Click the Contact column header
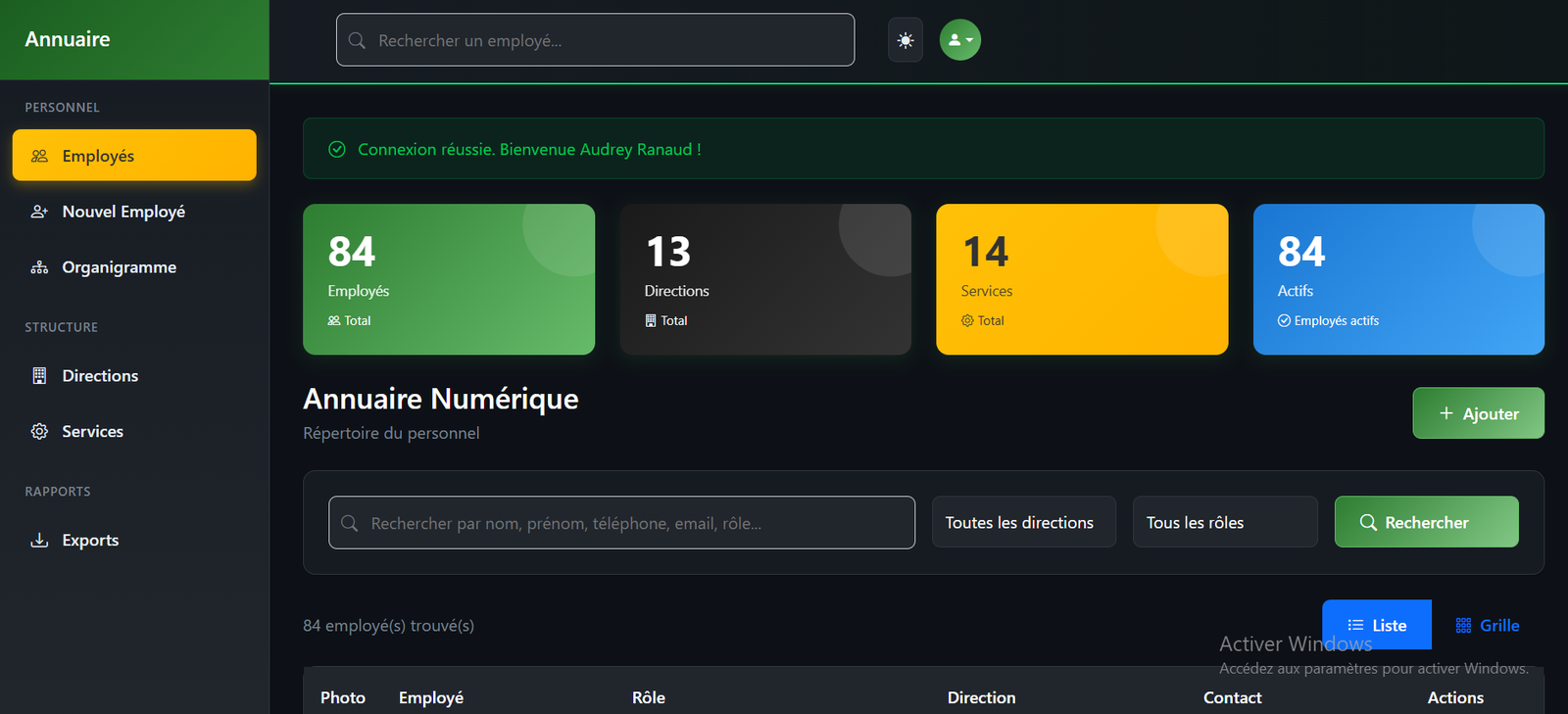The height and width of the screenshot is (714, 1568). tap(1232, 697)
